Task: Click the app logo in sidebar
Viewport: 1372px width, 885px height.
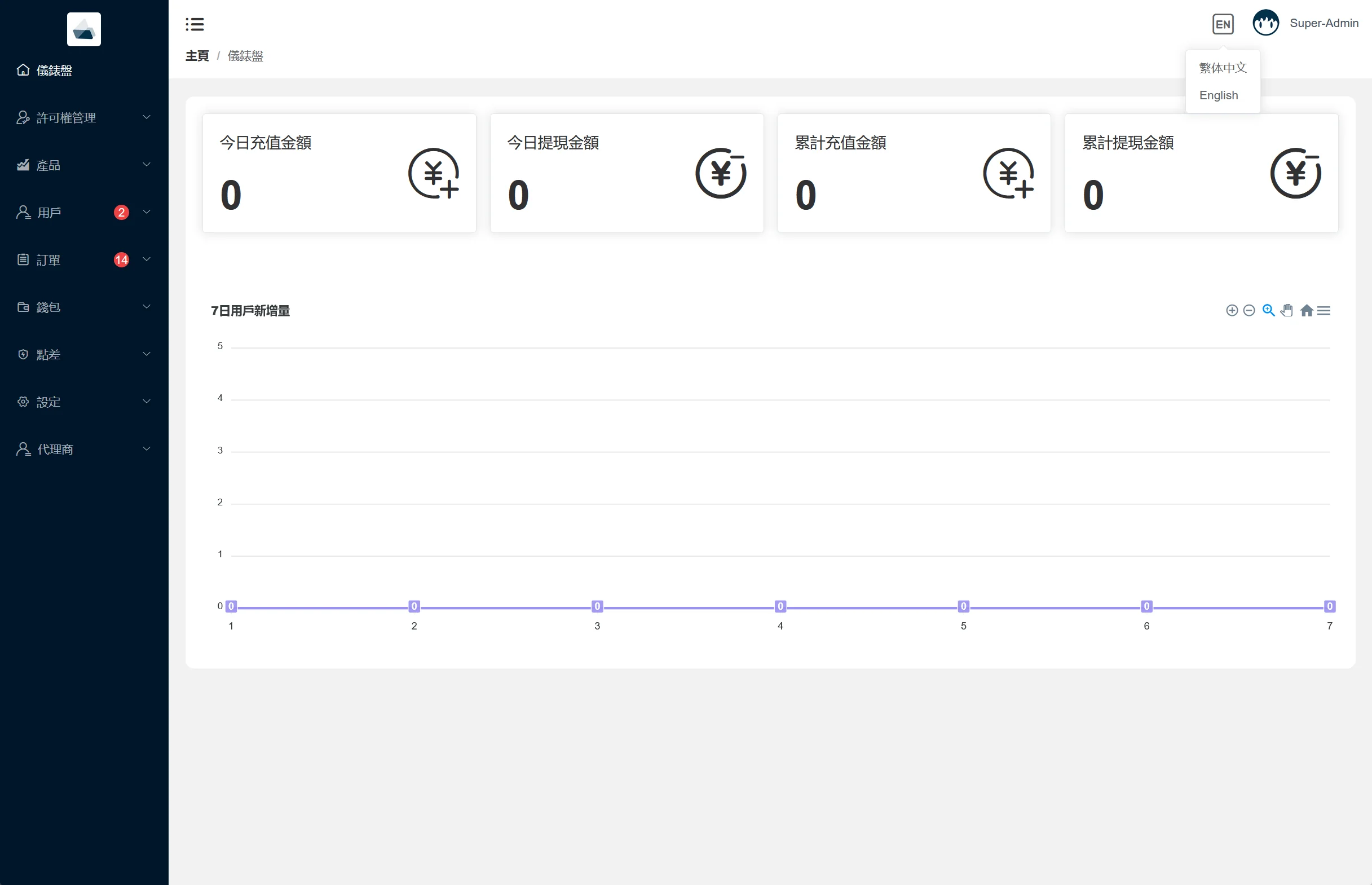Action: (84, 29)
